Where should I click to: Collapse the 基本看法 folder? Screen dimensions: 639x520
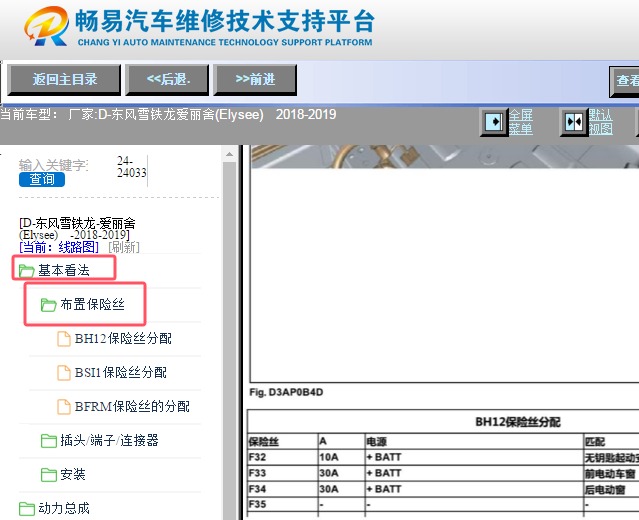(64, 270)
